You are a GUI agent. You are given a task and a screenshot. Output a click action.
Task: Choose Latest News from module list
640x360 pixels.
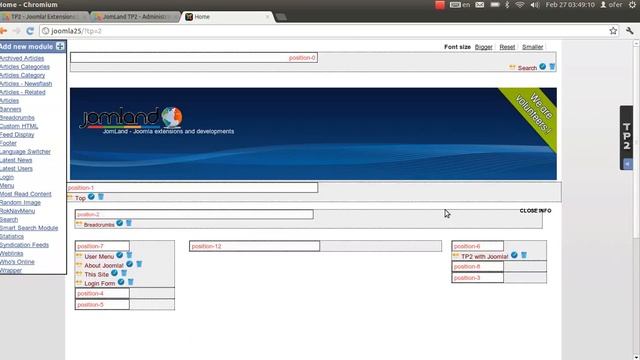(16, 160)
